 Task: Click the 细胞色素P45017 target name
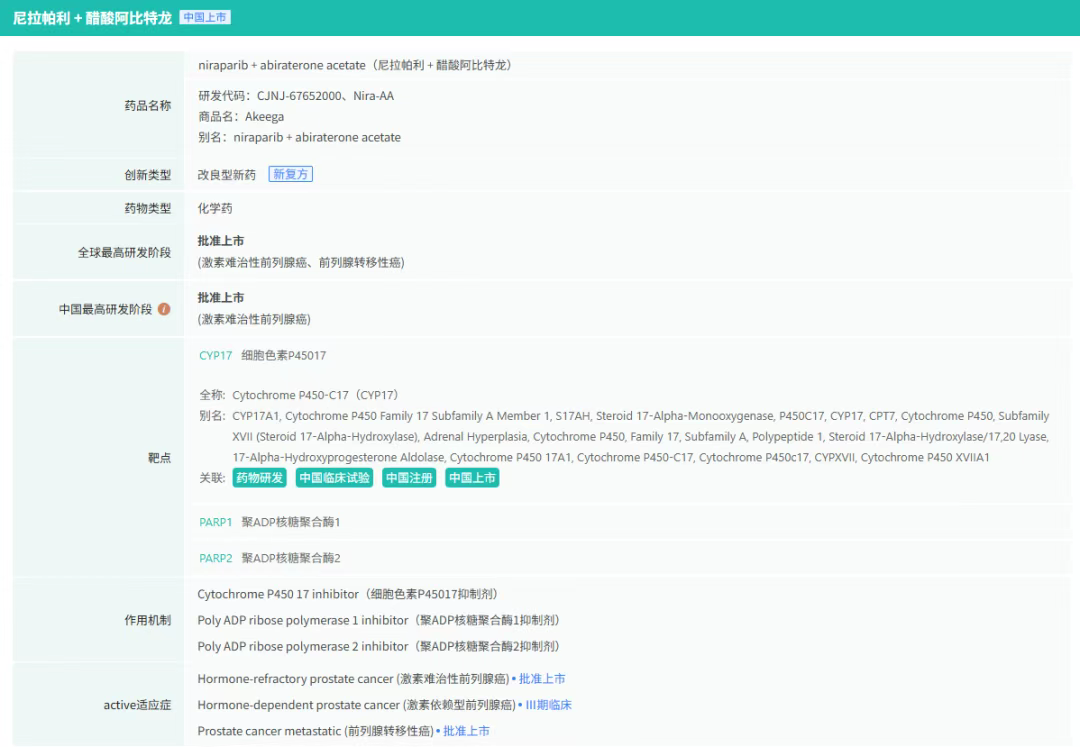(283, 355)
